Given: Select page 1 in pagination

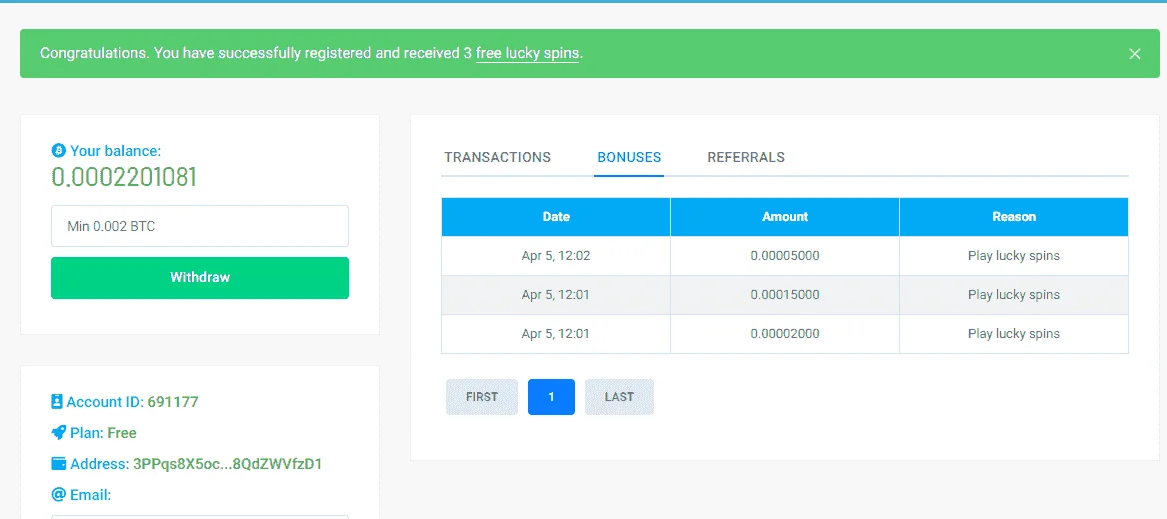Looking at the screenshot, I should pos(551,397).
